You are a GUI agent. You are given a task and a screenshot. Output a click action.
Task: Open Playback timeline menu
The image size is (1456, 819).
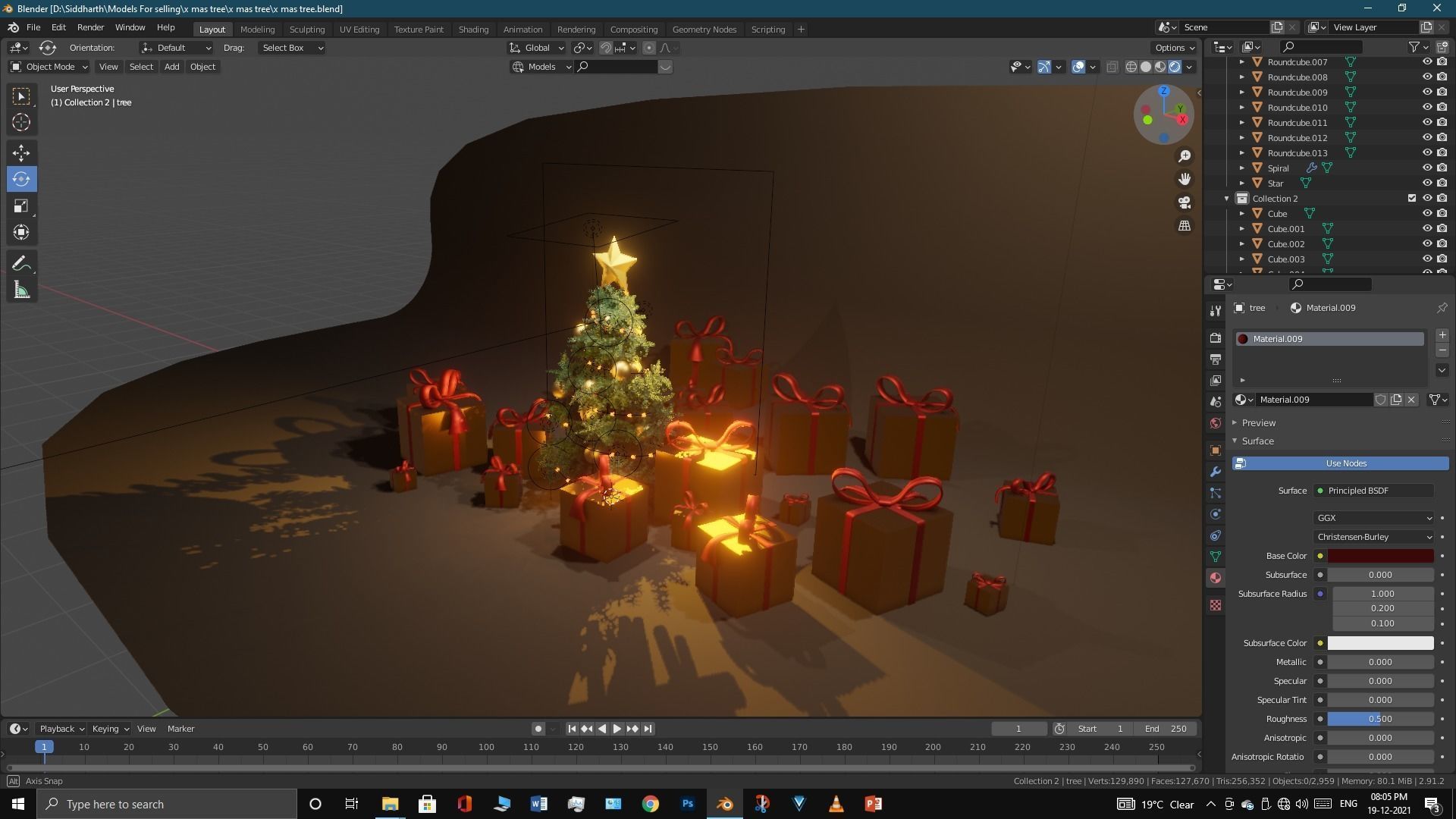click(x=61, y=729)
